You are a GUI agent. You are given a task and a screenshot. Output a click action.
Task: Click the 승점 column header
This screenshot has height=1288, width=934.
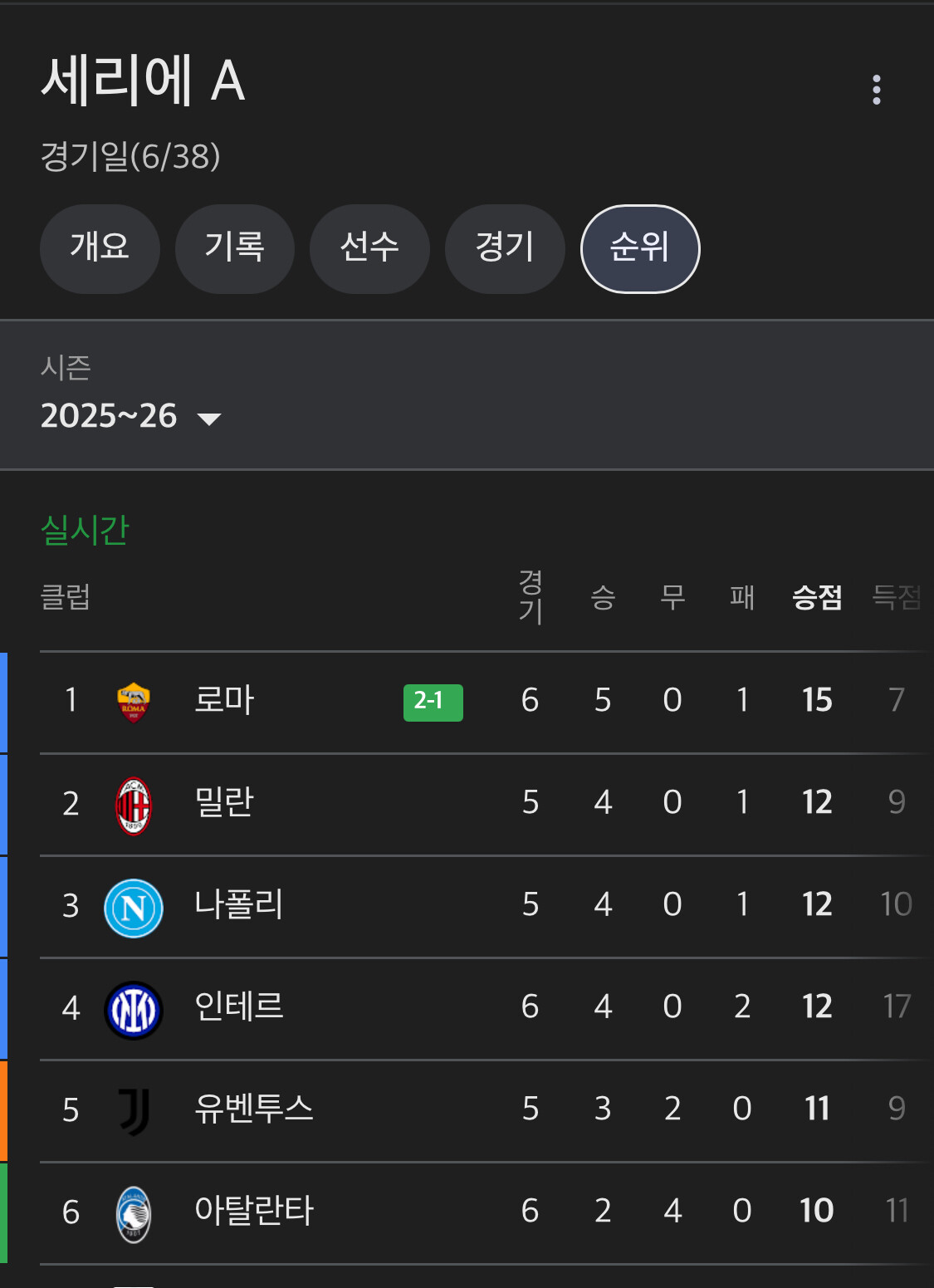click(817, 597)
